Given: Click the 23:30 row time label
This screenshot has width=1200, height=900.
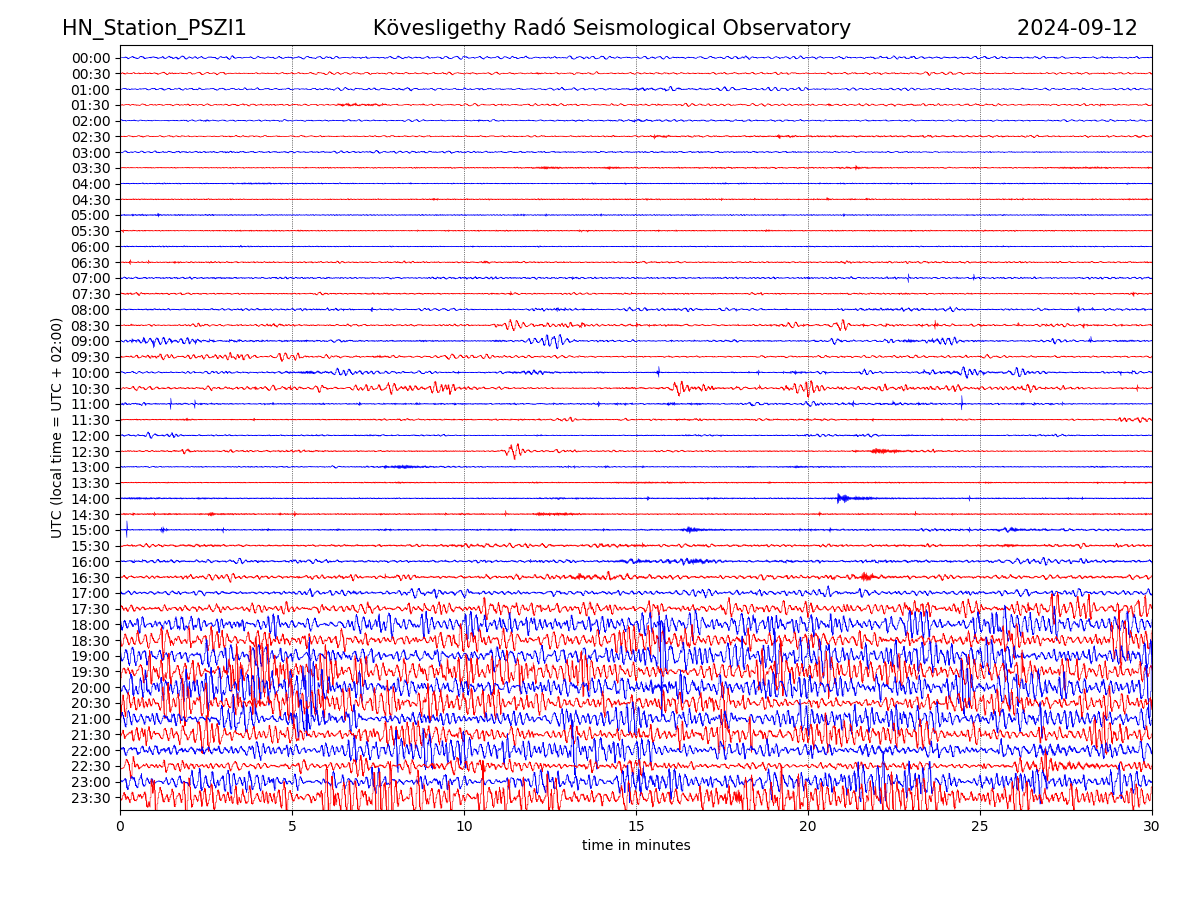Looking at the screenshot, I should tap(91, 798).
